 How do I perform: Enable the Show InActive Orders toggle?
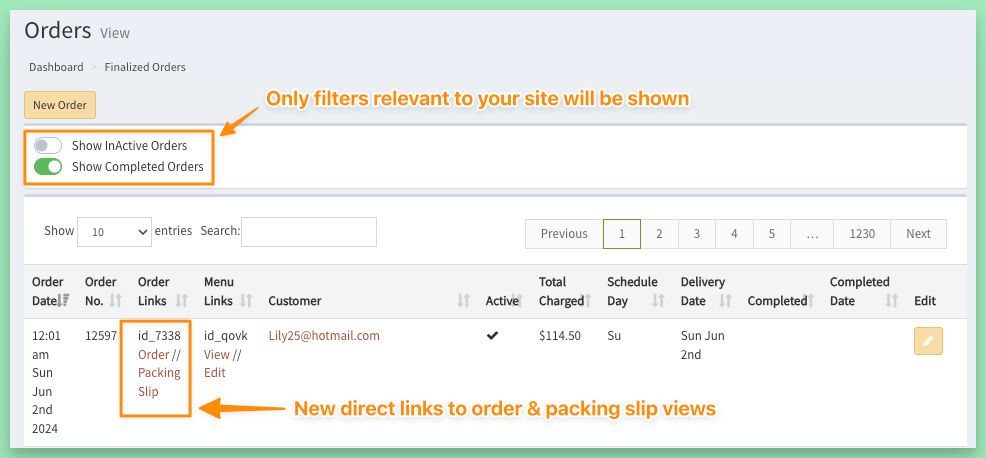click(48, 146)
